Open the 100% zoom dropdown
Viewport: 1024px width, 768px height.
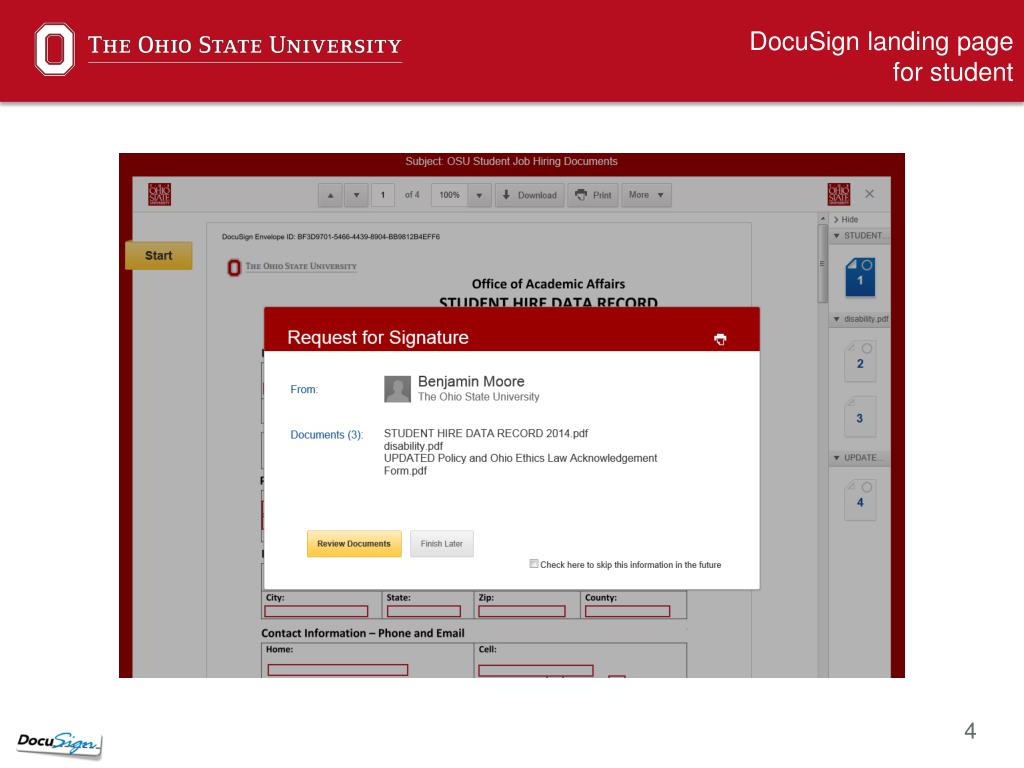[479, 195]
